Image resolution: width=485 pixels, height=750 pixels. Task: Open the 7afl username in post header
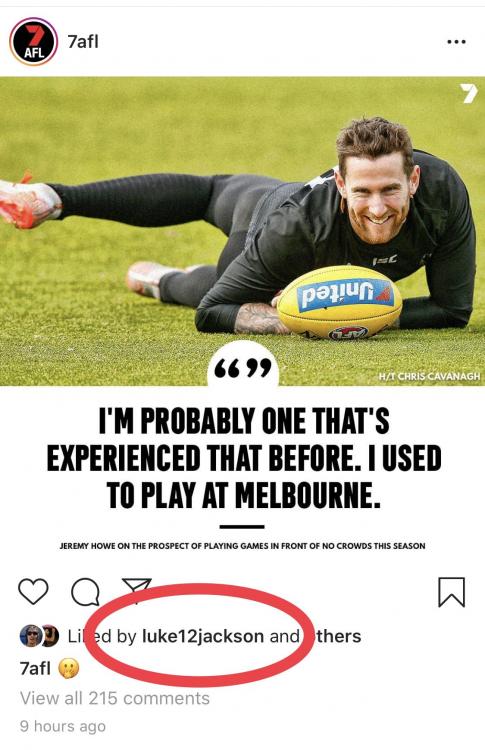[x=83, y=42]
